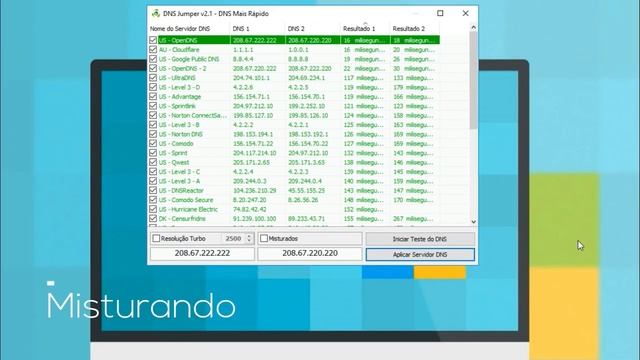
Task: Select the US - DNSReactor row
Action: point(294,190)
